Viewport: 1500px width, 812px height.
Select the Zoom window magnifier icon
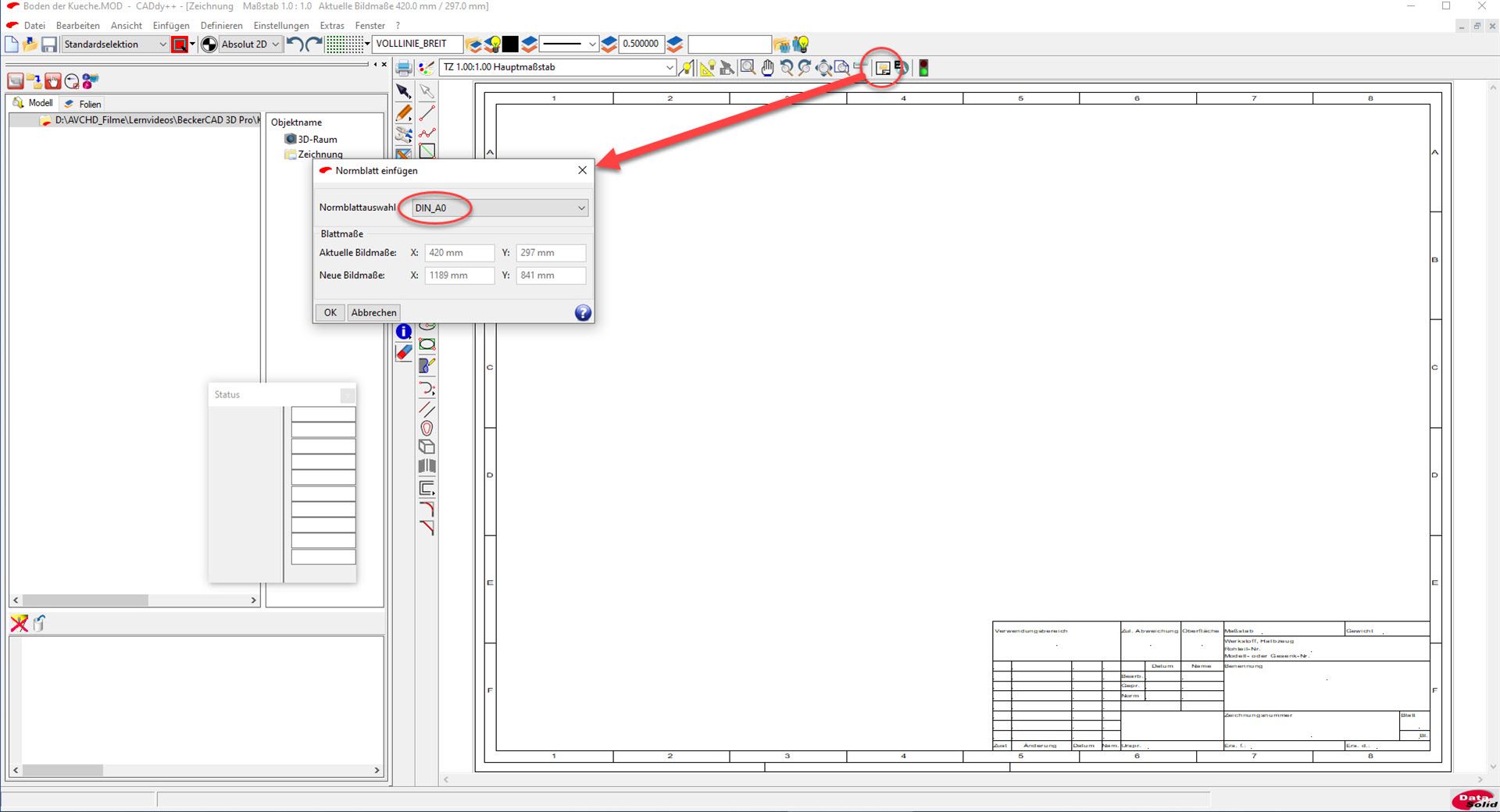(748, 68)
